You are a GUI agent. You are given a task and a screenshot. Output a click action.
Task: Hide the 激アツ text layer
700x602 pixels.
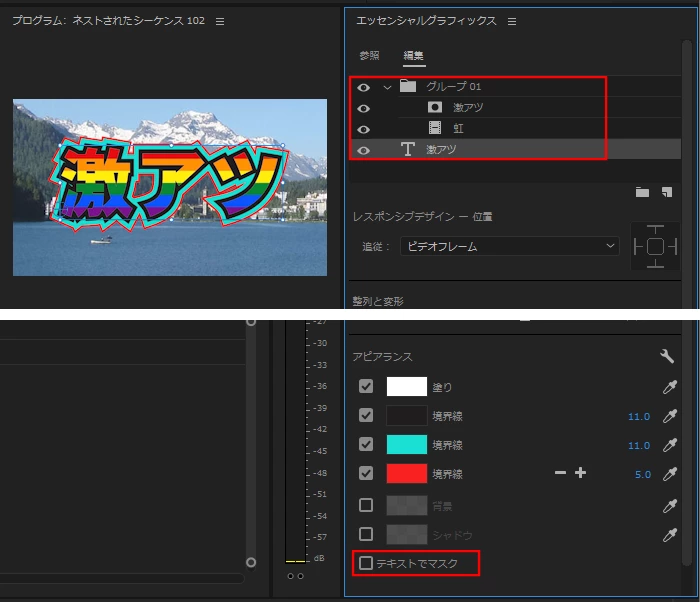[363, 150]
